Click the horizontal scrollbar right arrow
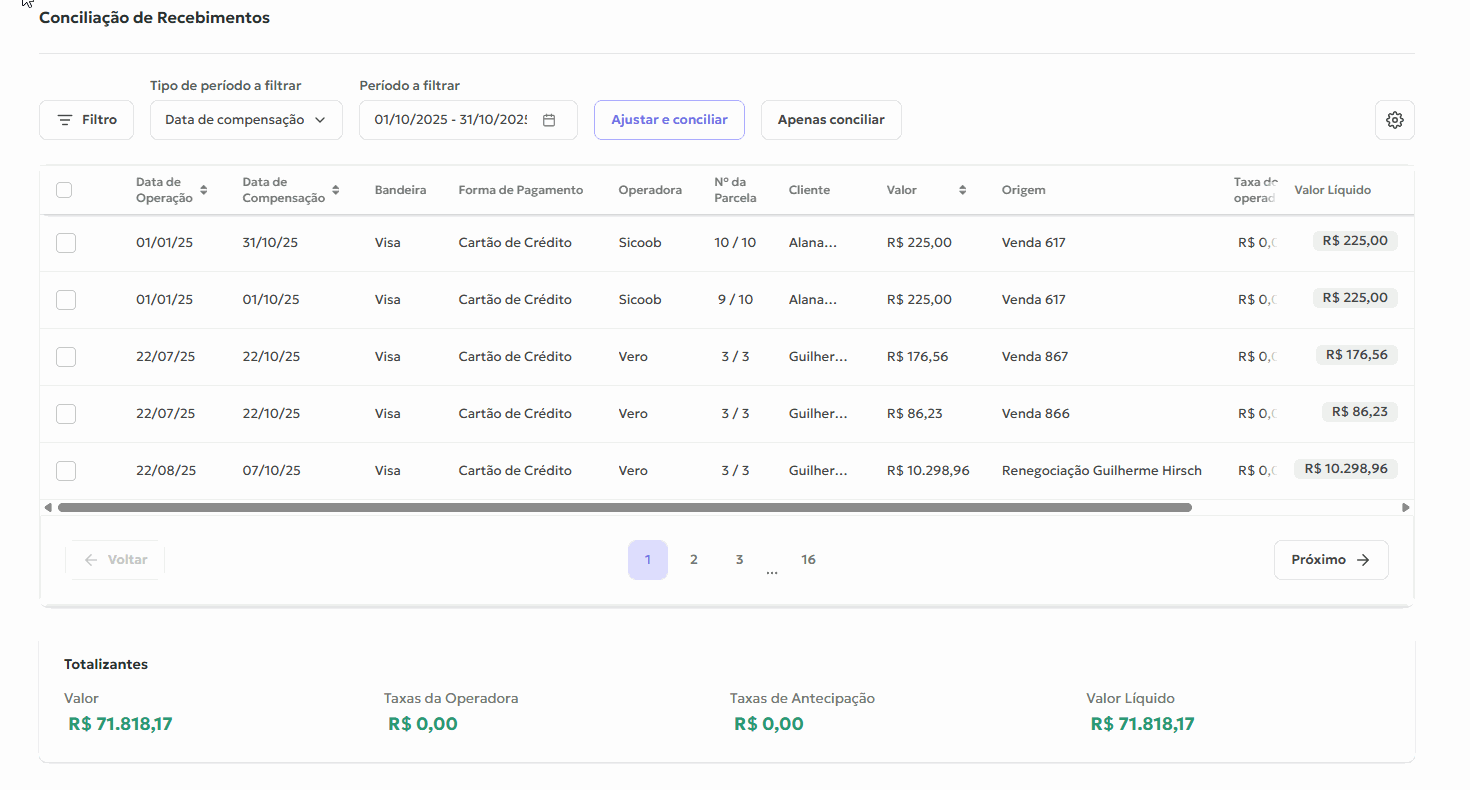The width and height of the screenshot is (1470, 790). (x=1405, y=508)
